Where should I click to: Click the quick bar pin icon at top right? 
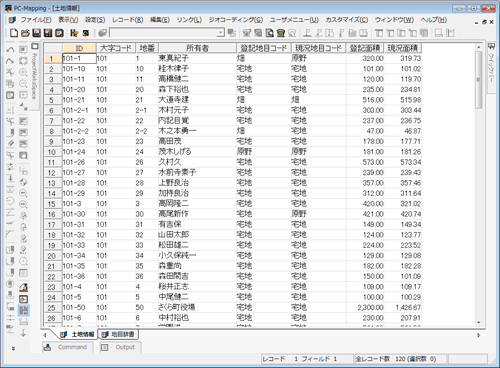tap(491, 47)
